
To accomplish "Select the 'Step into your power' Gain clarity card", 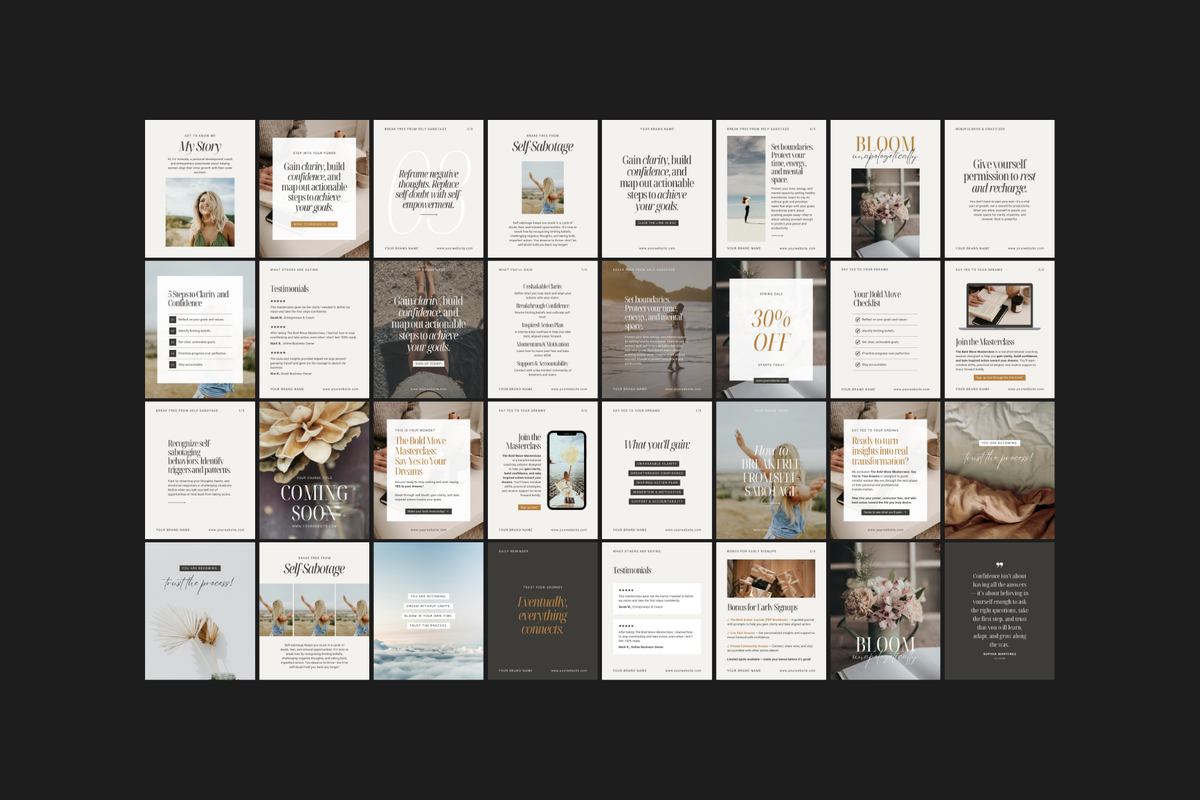I will 314,189.
